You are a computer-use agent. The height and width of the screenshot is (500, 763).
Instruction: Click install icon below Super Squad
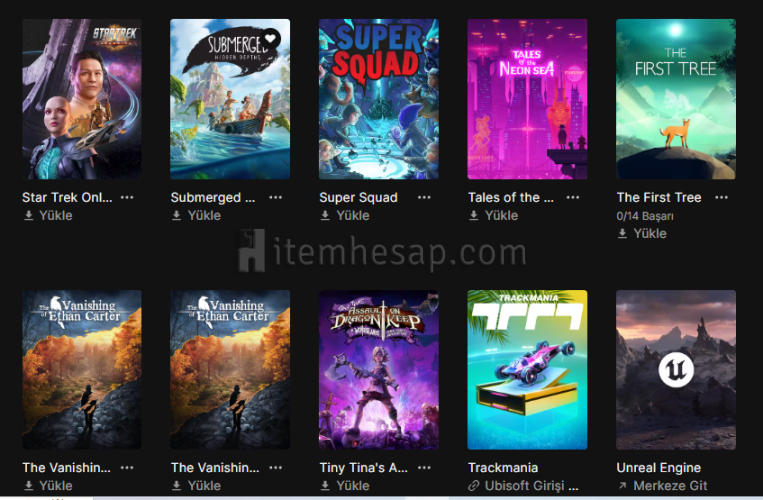[x=325, y=215]
